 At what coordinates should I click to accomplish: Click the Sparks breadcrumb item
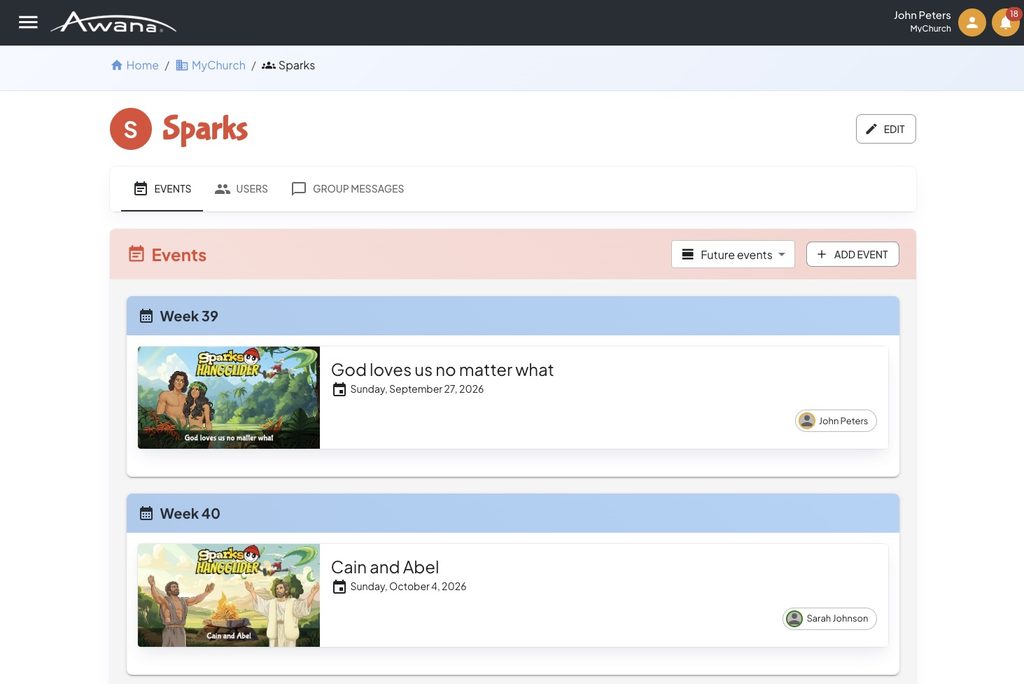click(x=288, y=65)
